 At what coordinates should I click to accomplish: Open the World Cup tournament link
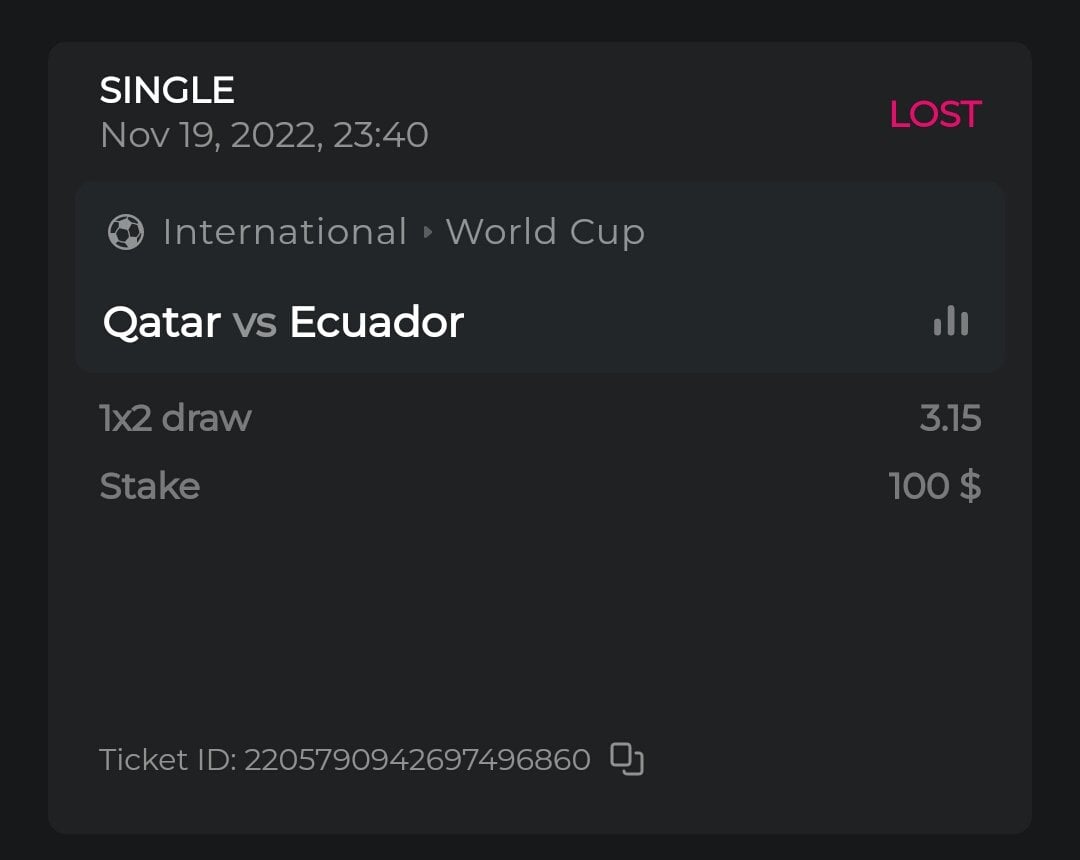(545, 232)
